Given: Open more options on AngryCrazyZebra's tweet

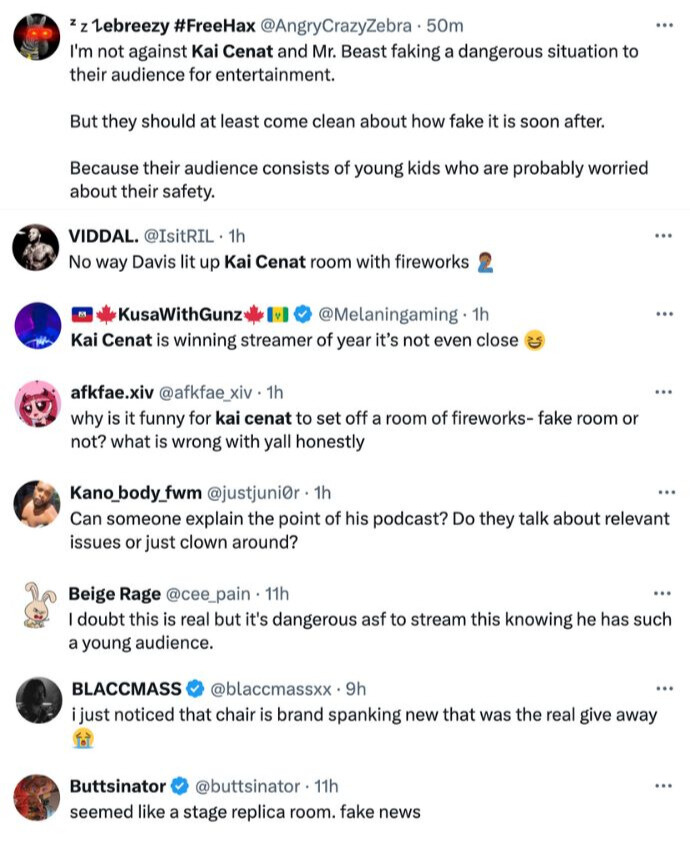Looking at the screenshot, I should point(663,26).
